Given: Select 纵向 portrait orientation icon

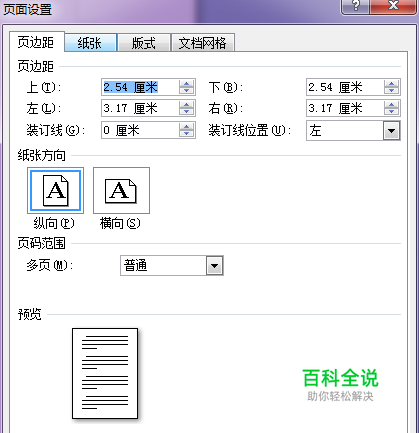Looking at the screenshot, I should click(55, 191).
